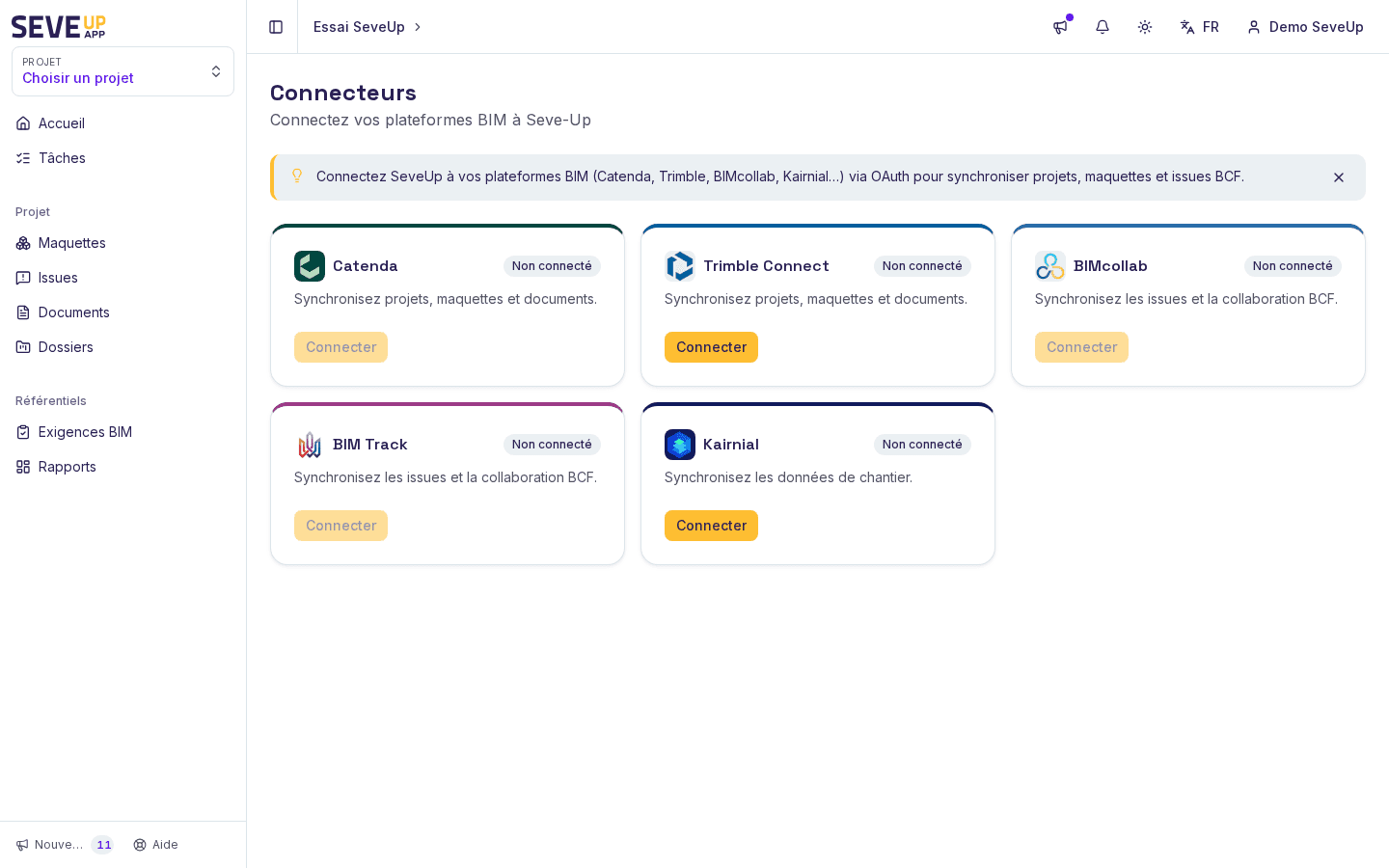Click BIMcollab's Non connecté badge
Image resolution: width=1389 pixels, height=868 pixels.
[x=1293, y=266]
